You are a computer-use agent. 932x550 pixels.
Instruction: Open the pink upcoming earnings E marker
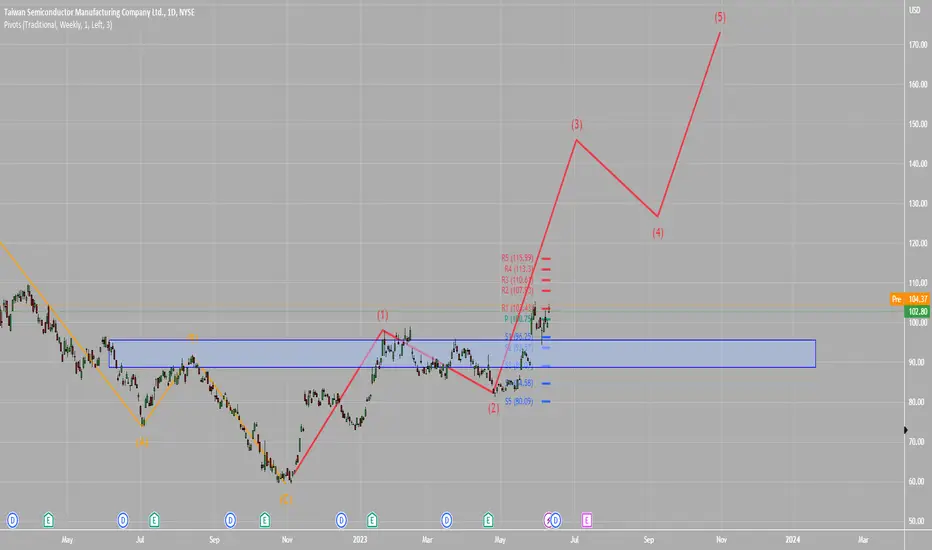click(587, 521)
